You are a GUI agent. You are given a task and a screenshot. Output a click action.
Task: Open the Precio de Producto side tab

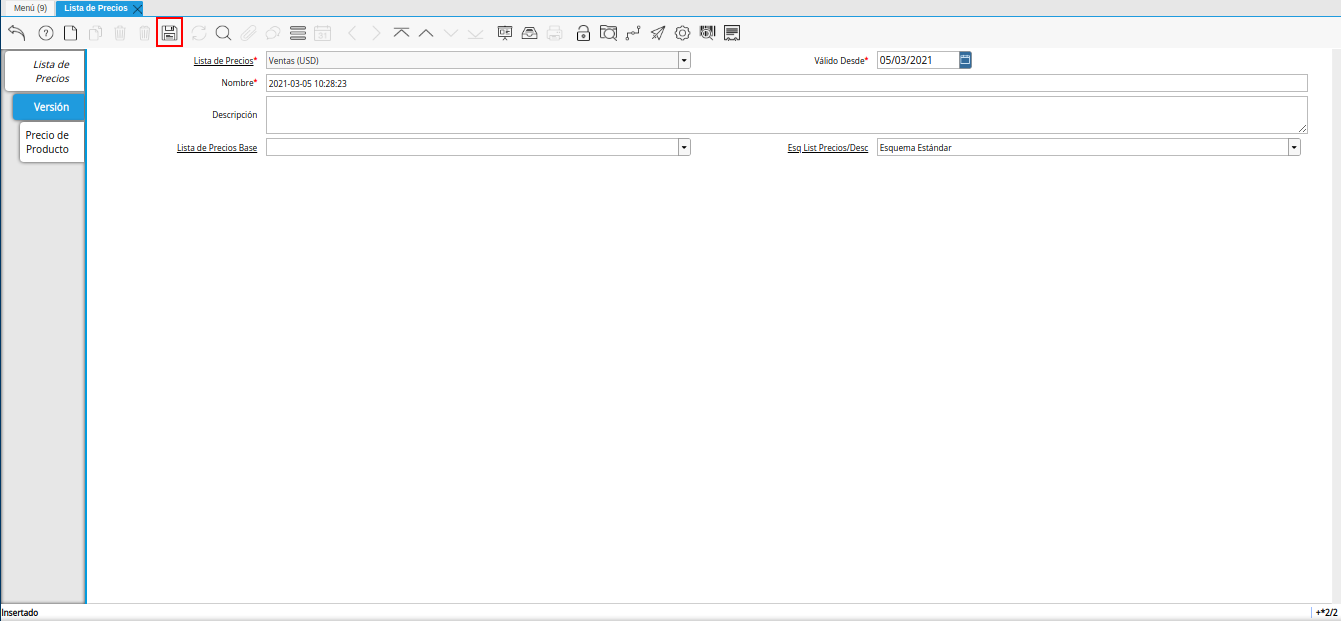click(x=52, y=142)
